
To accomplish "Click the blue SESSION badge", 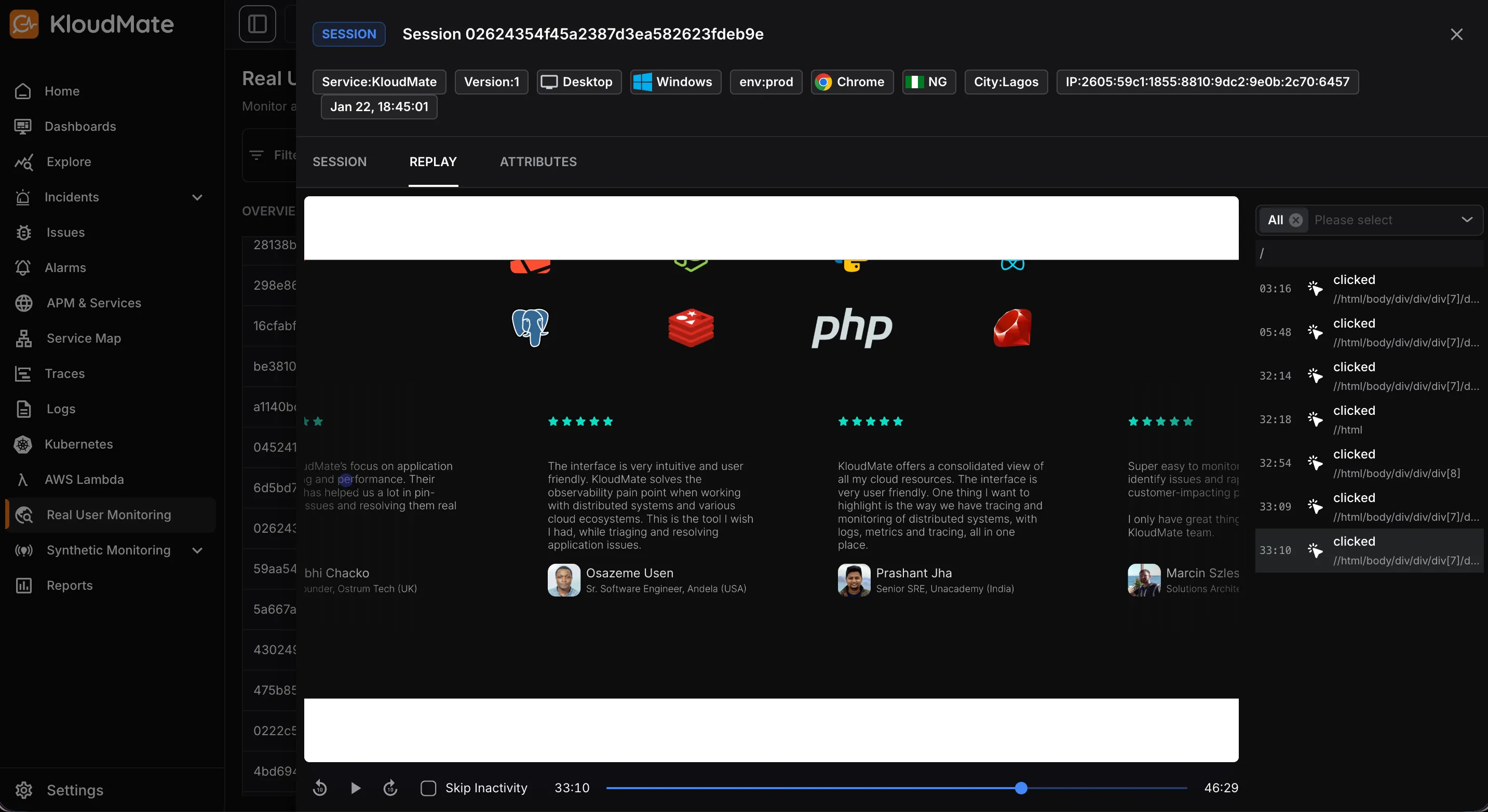I will (349, 34).
